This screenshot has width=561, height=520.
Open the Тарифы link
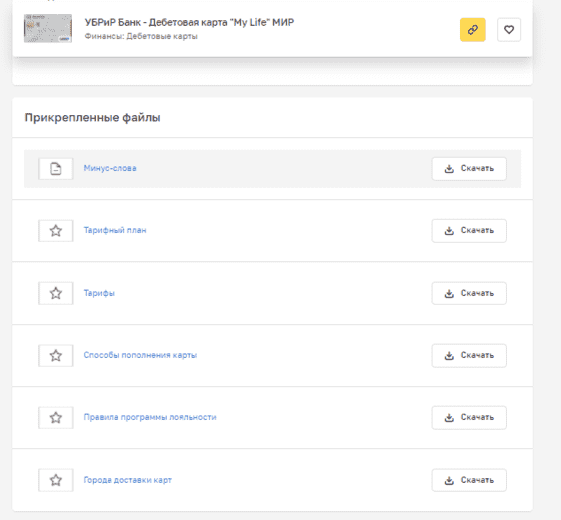(99, 293)
